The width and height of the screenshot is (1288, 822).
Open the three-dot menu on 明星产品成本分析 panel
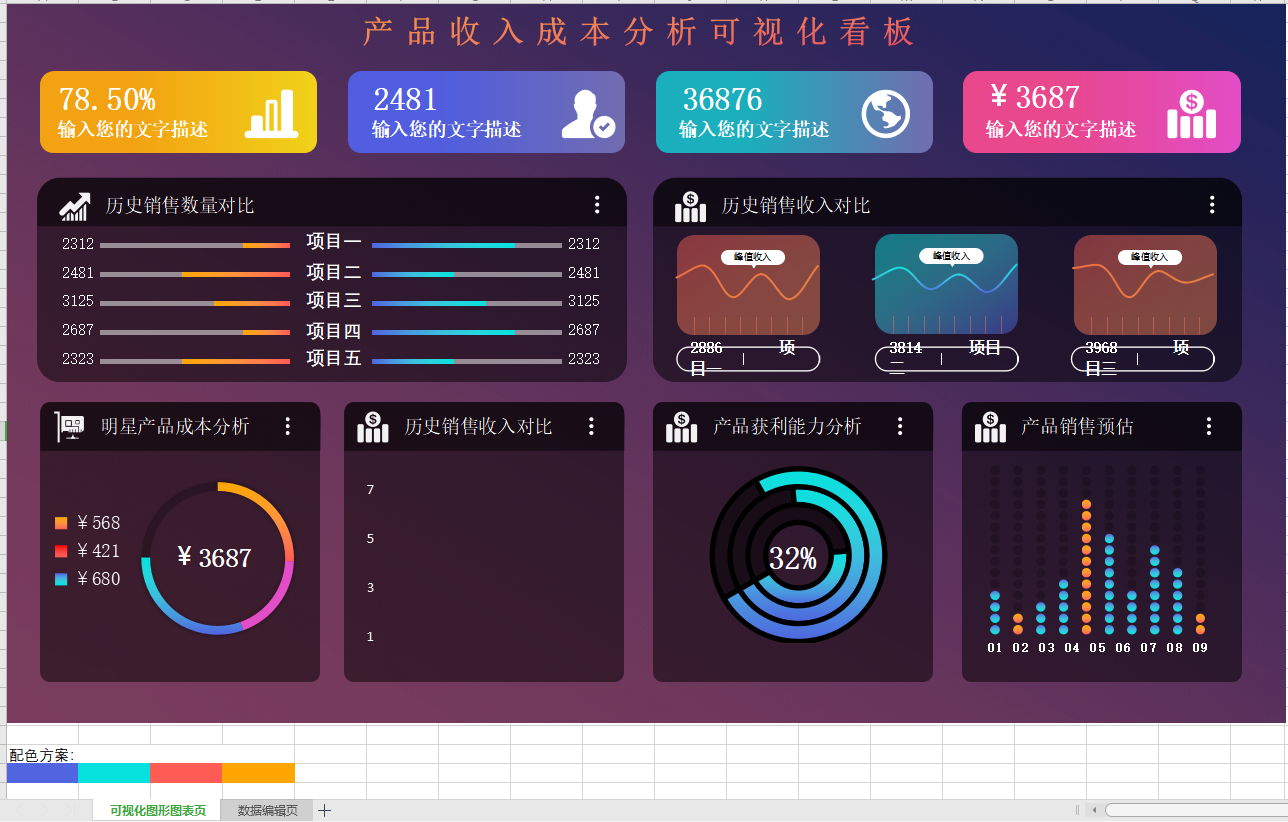coord(288,426)
